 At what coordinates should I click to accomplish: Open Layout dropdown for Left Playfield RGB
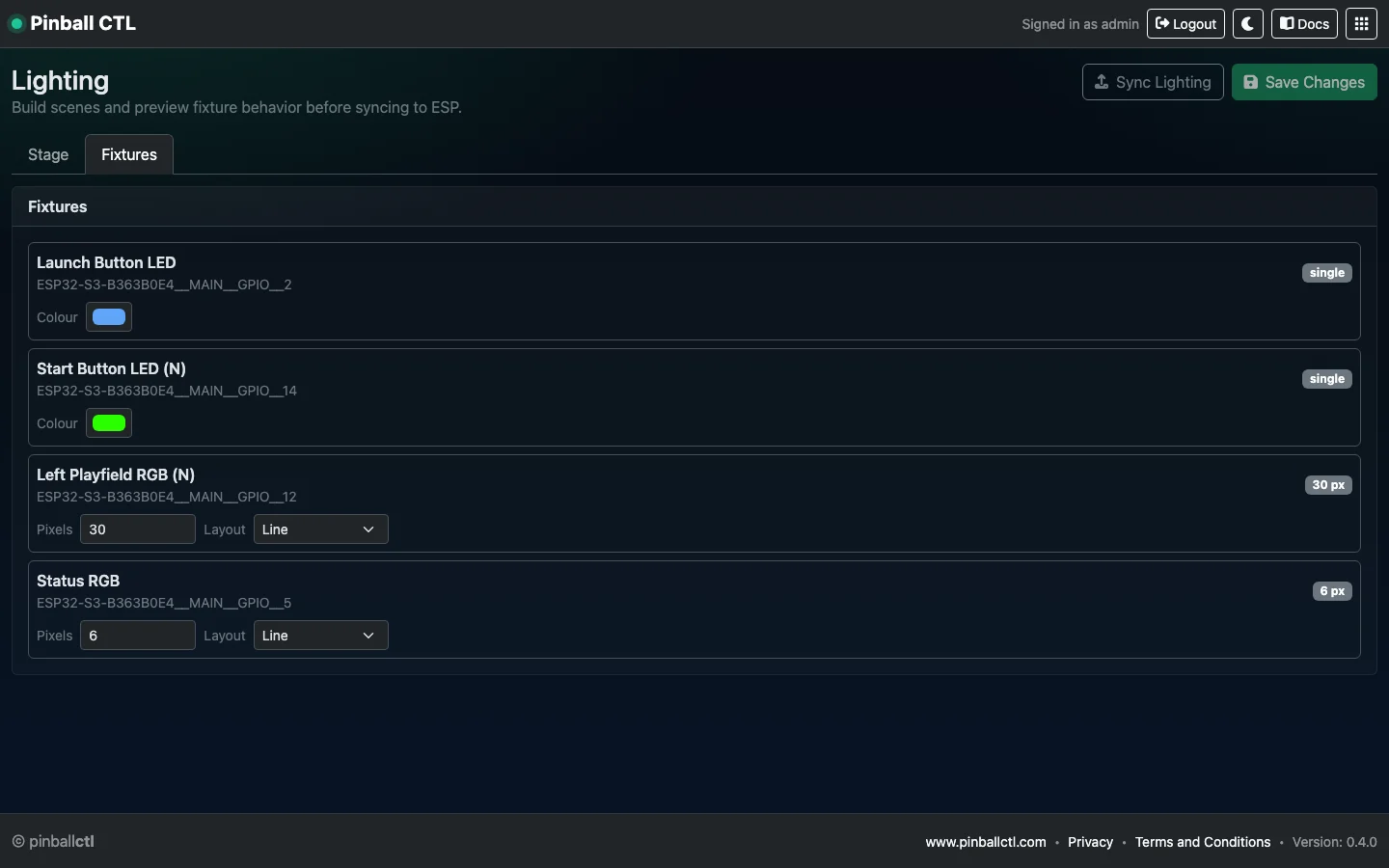(320, 529)
